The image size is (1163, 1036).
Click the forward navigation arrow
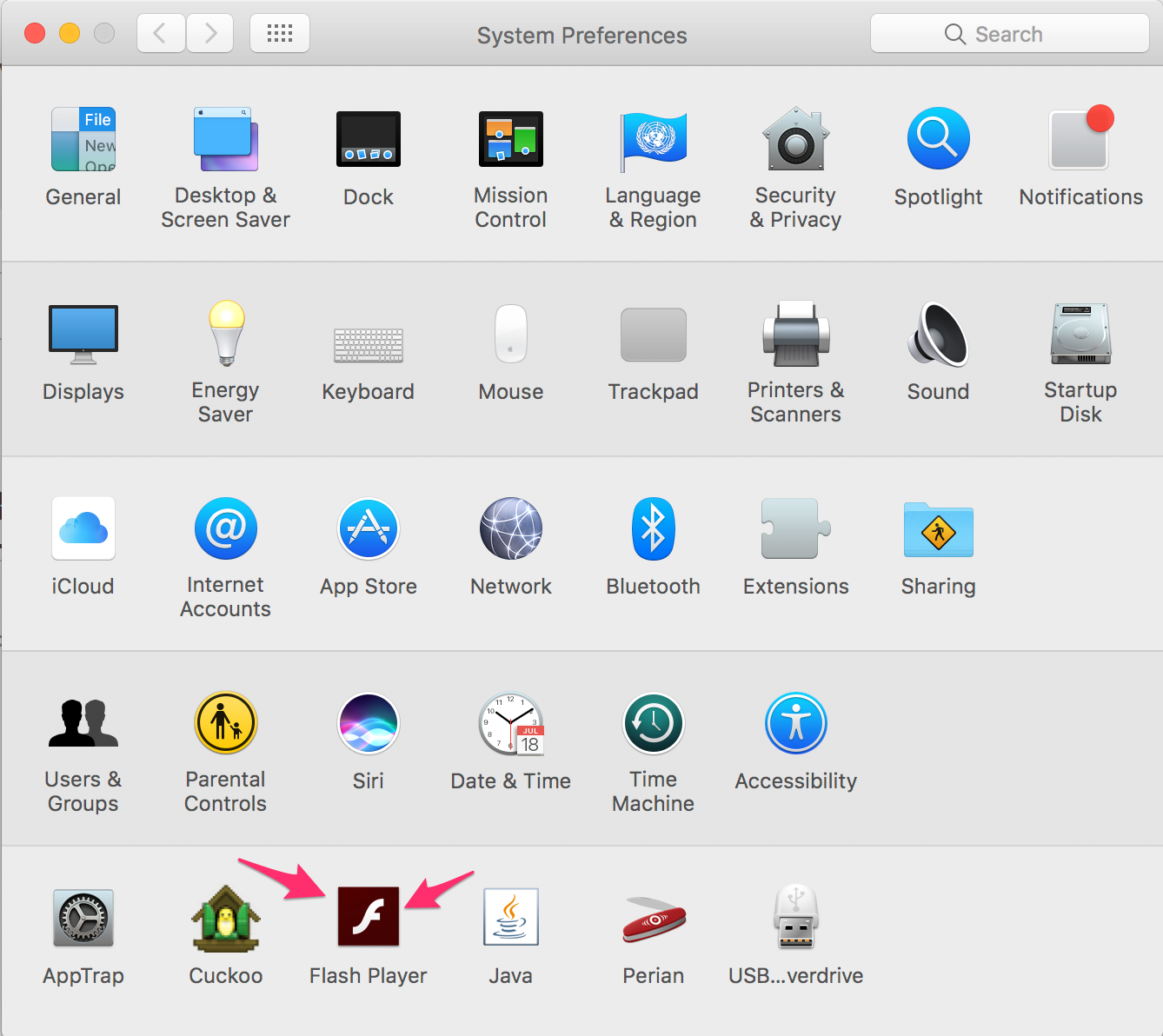(209, 34)
